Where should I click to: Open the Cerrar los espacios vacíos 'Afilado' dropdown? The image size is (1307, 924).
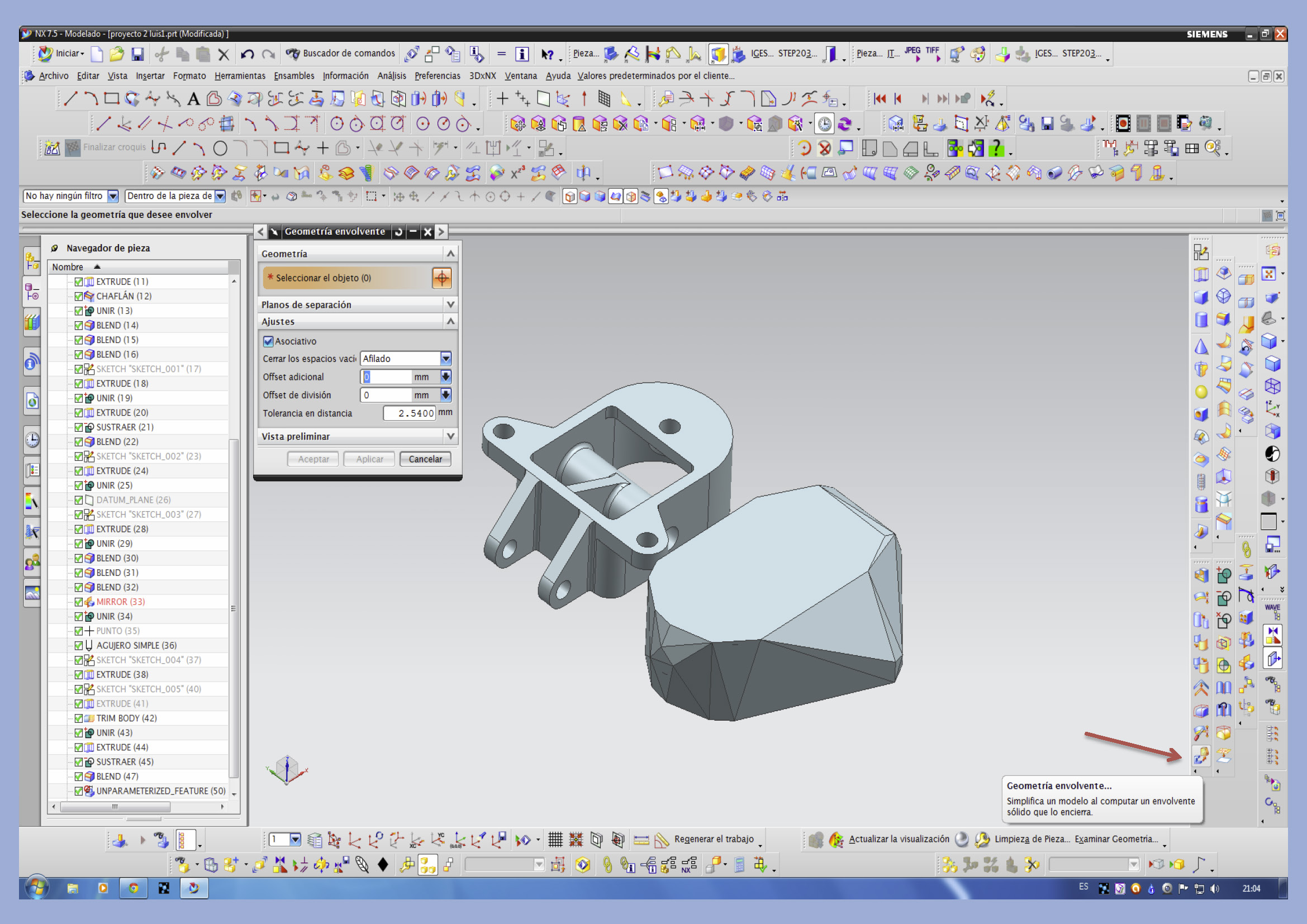[x=446, y=359]
